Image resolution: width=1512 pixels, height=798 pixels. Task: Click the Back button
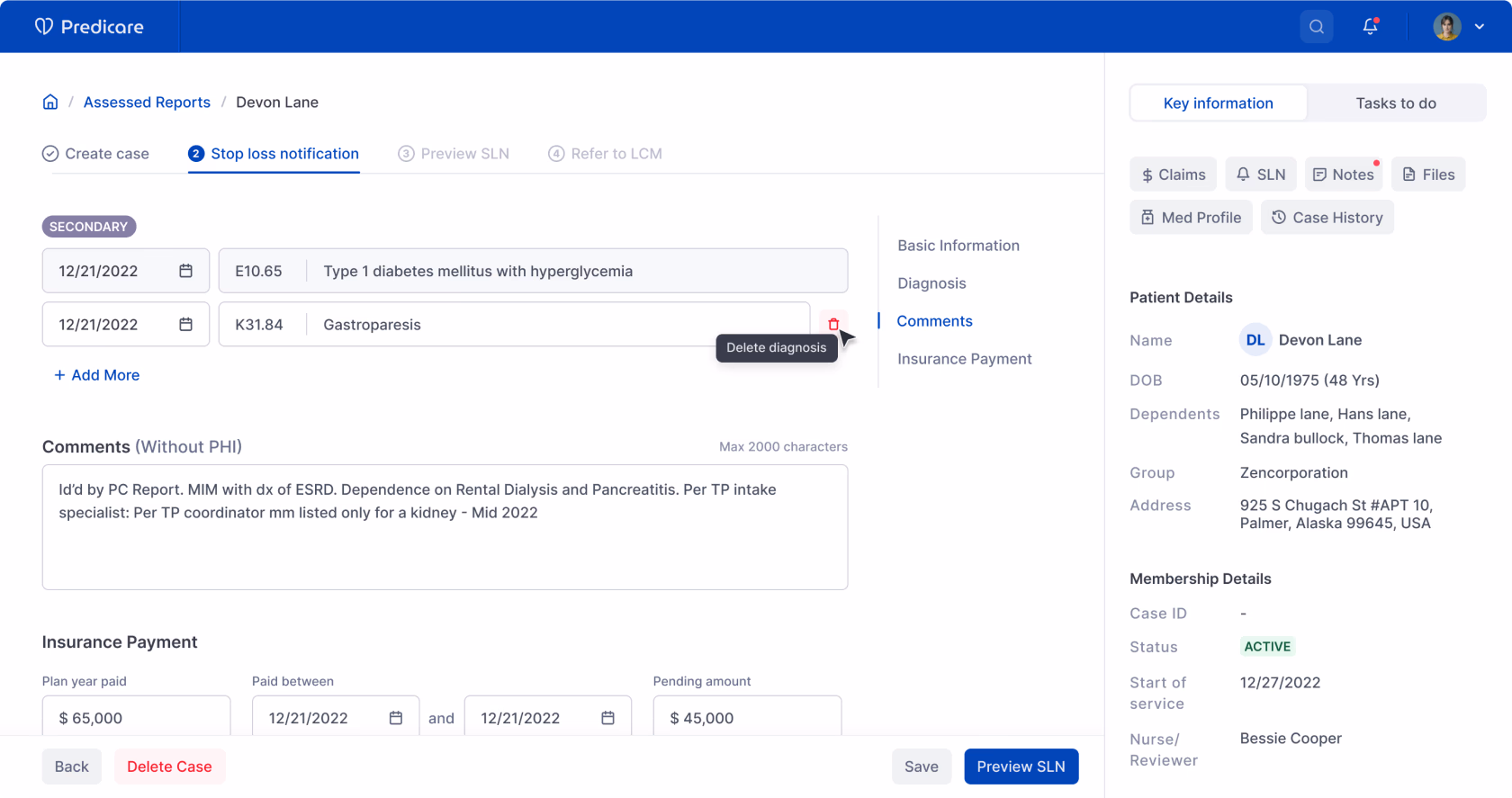click(x=72, y=767)
